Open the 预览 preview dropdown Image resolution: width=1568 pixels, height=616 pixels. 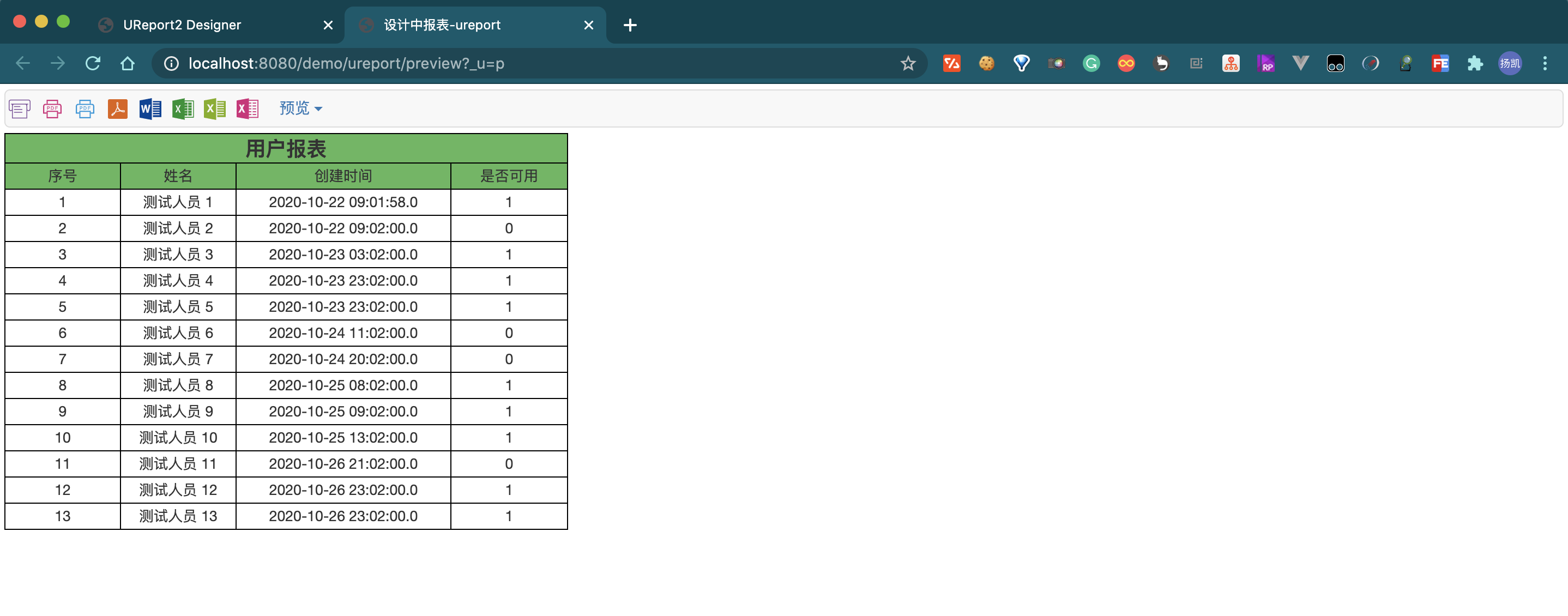tap(301, 108)
